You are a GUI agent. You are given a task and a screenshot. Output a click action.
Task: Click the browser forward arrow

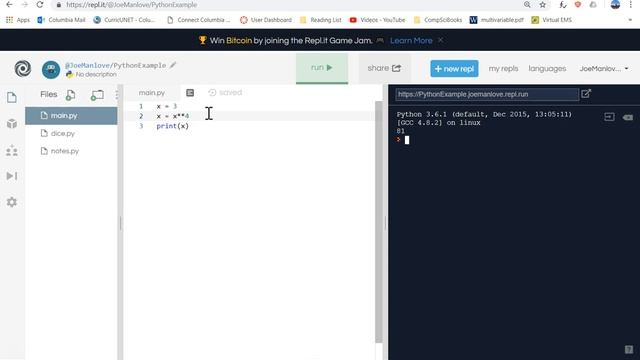pos(24,4)
